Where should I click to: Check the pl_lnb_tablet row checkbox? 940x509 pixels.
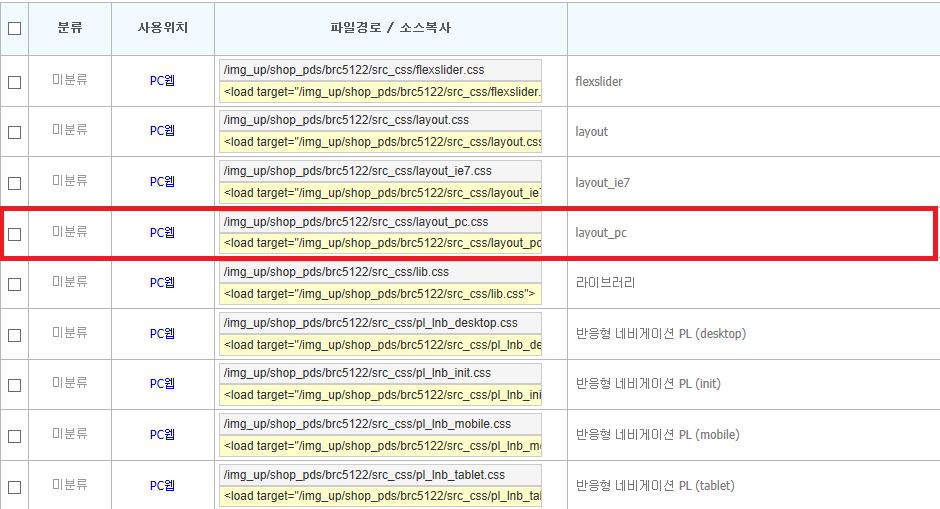pos(14,487)
